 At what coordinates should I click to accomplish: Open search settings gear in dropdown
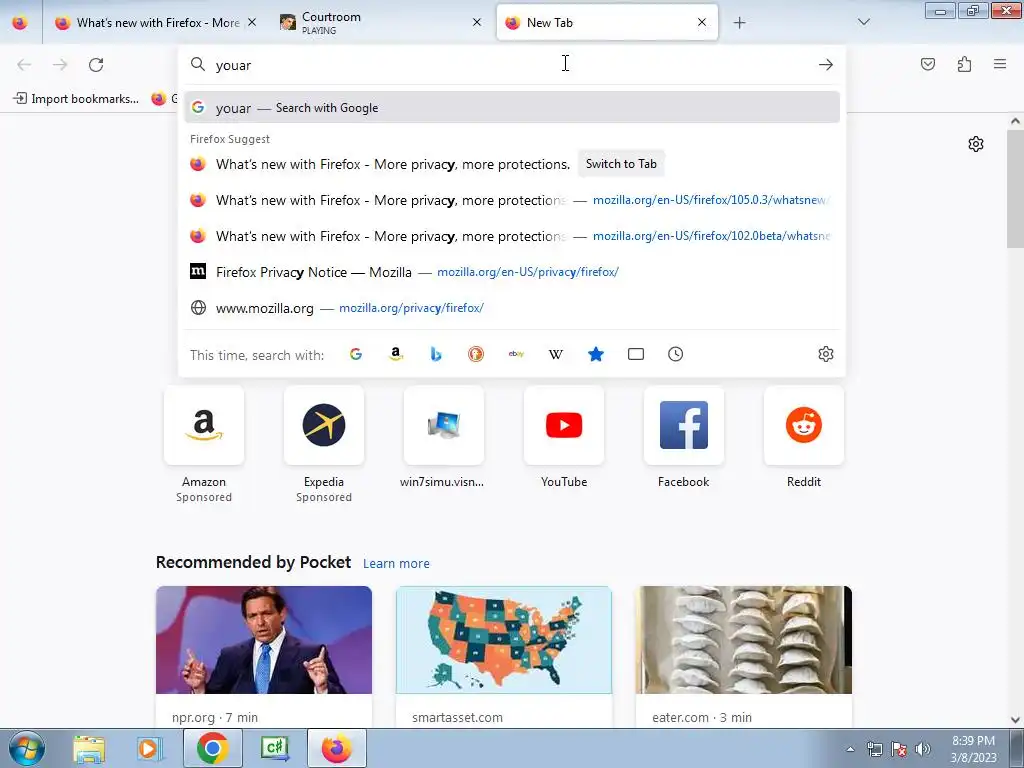825,354
